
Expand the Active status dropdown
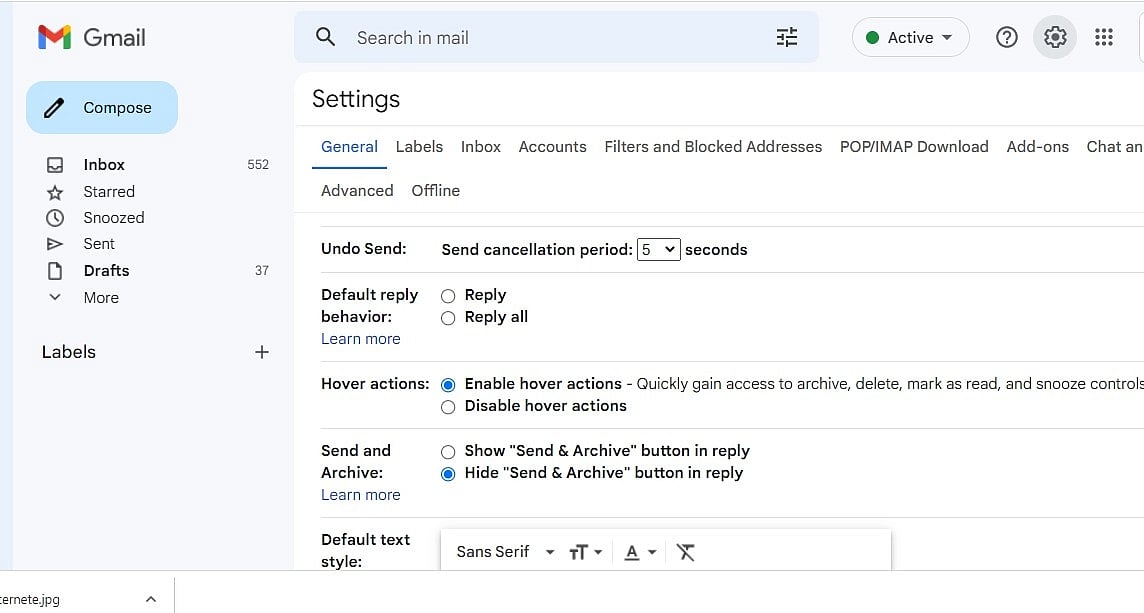(x=910, y=38)
